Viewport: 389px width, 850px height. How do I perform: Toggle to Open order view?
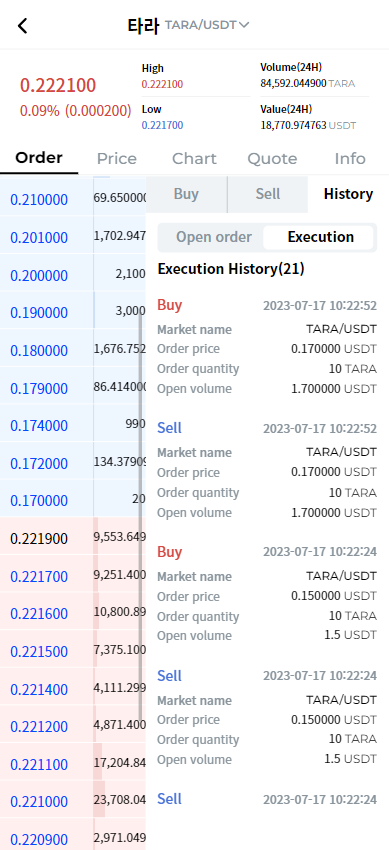[x=213, y=237]
